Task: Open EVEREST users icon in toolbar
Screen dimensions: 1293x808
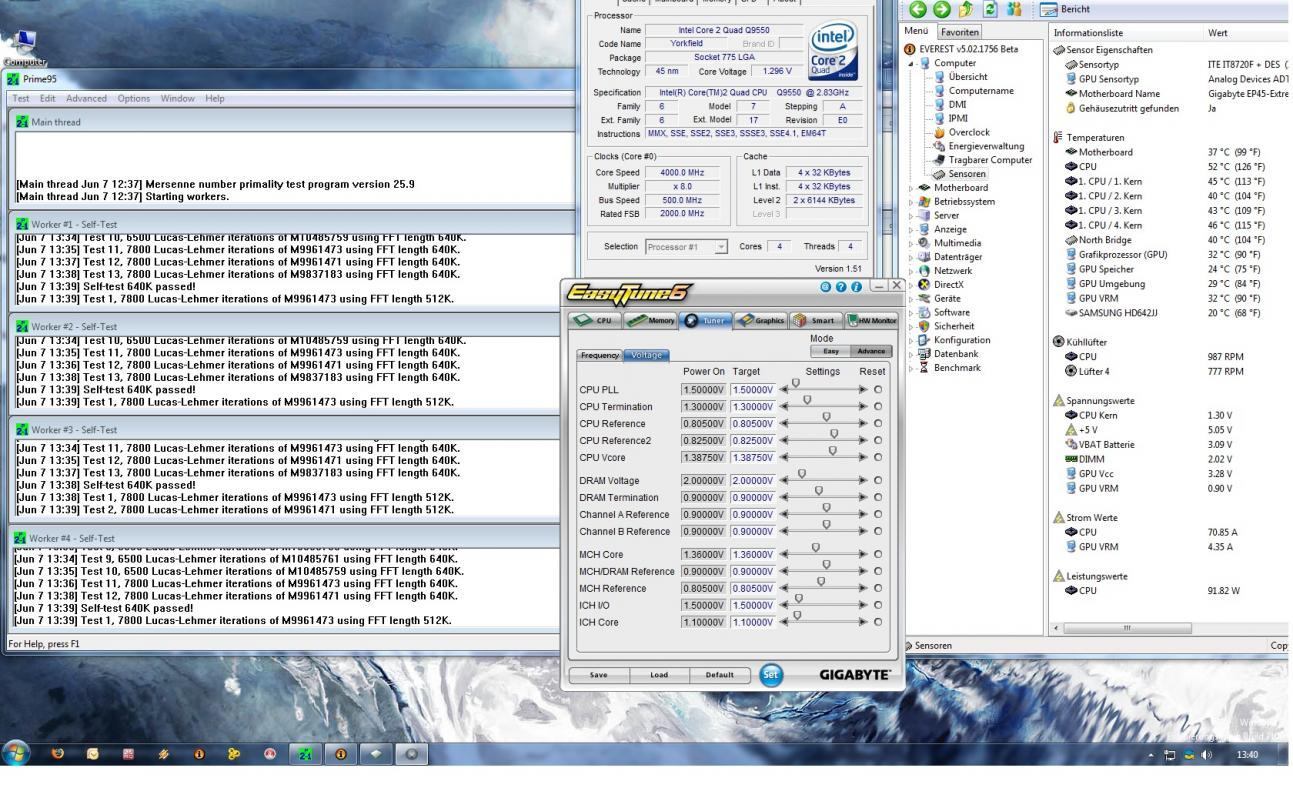Action: [1015, 8]
